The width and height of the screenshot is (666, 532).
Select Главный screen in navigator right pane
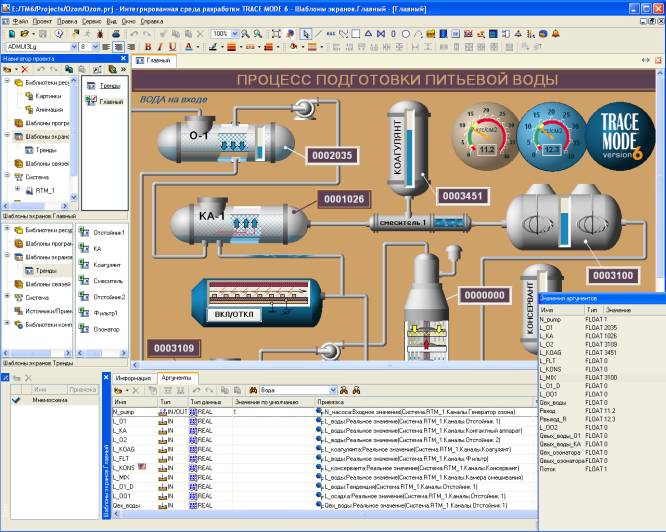[110, 102]
